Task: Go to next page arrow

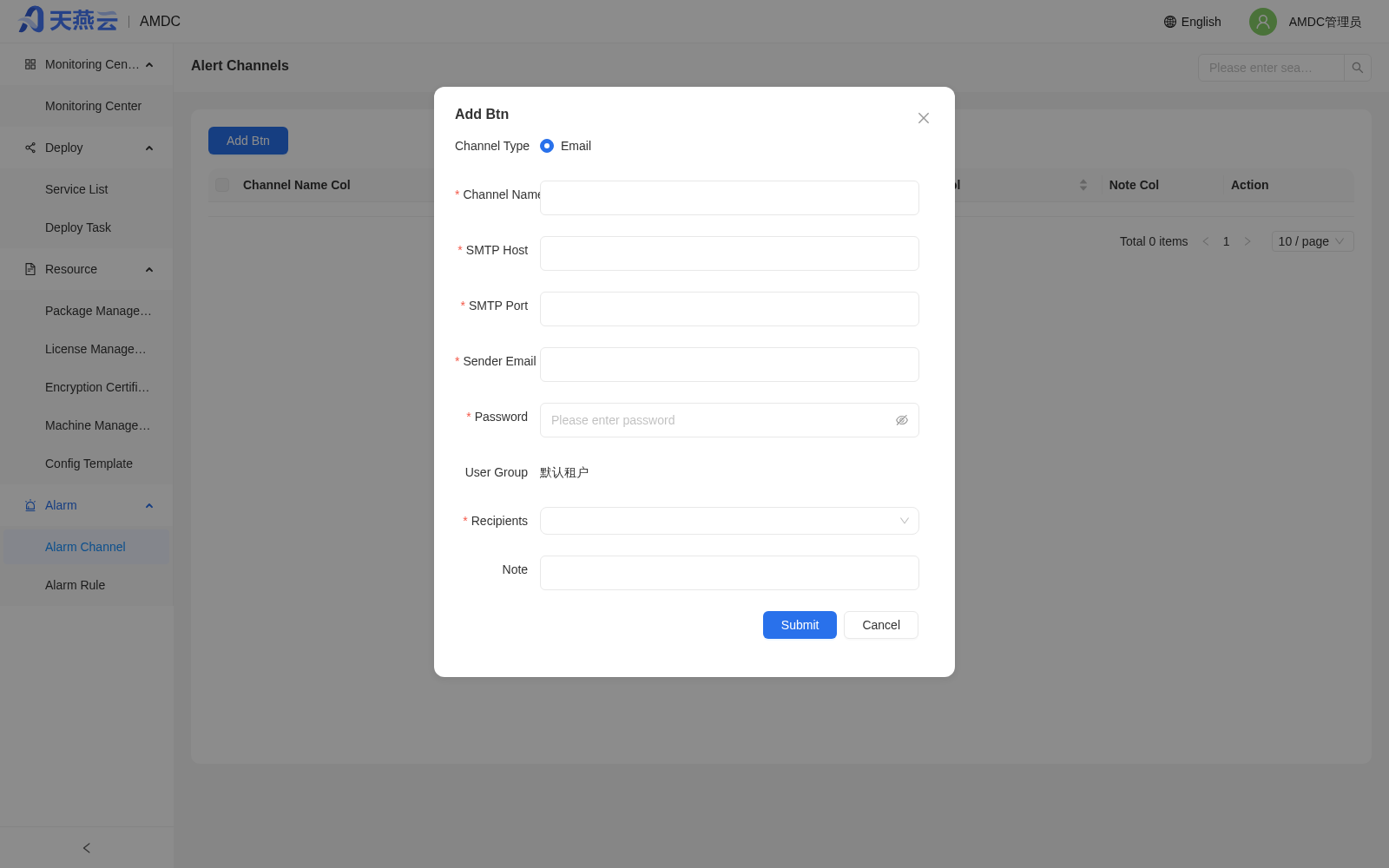Action: 1247,241
